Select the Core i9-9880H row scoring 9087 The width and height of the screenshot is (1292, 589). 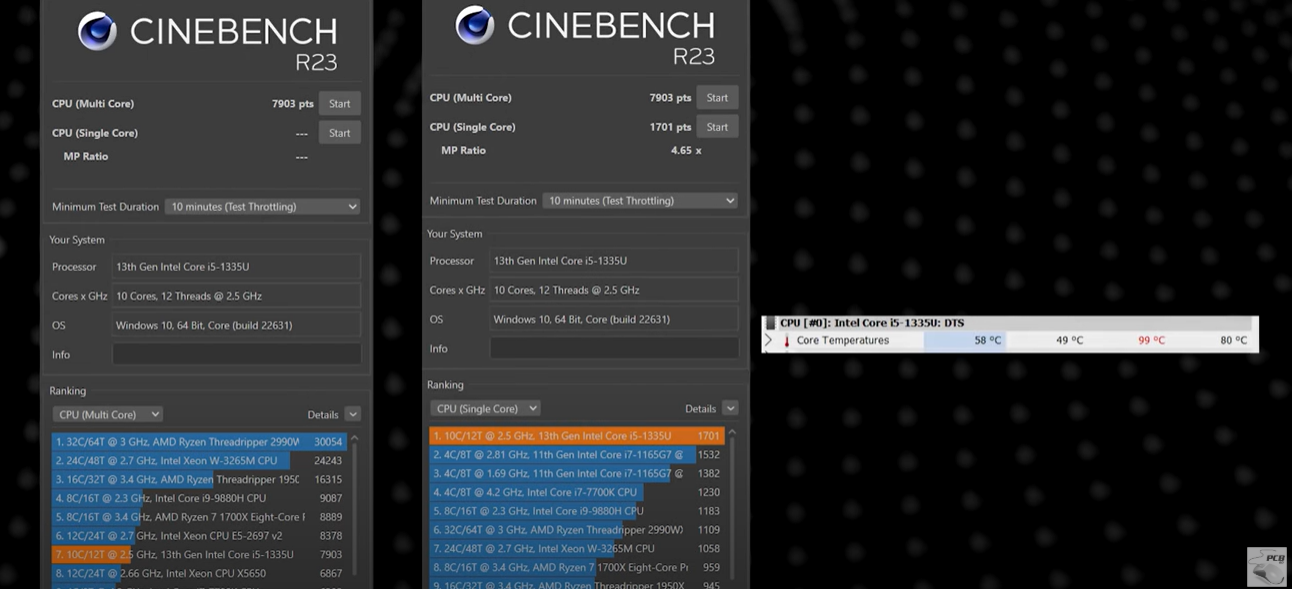pyautogui.click(x=198, y=498)
